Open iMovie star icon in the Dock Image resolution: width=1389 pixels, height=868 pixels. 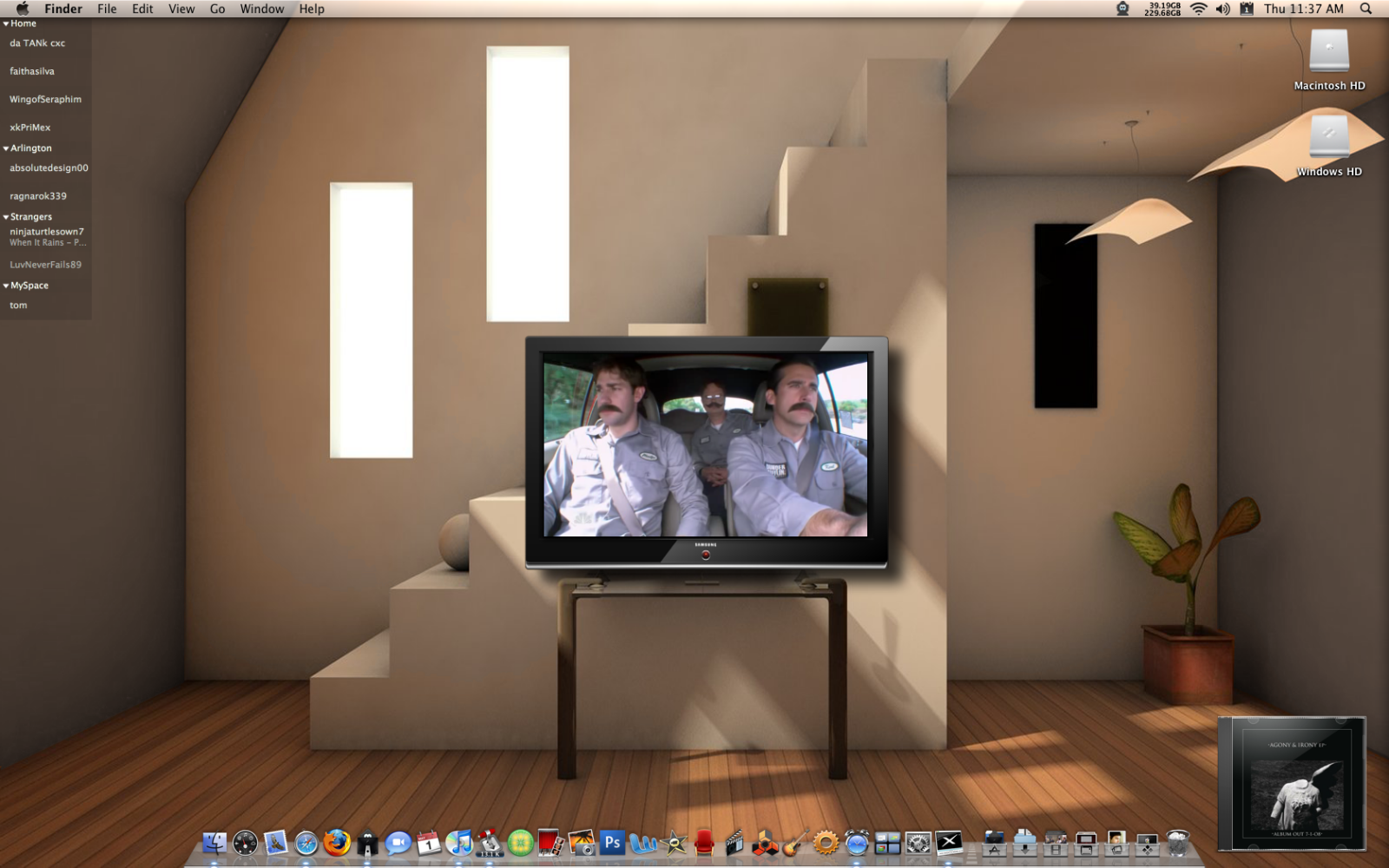tap(674, 842)
